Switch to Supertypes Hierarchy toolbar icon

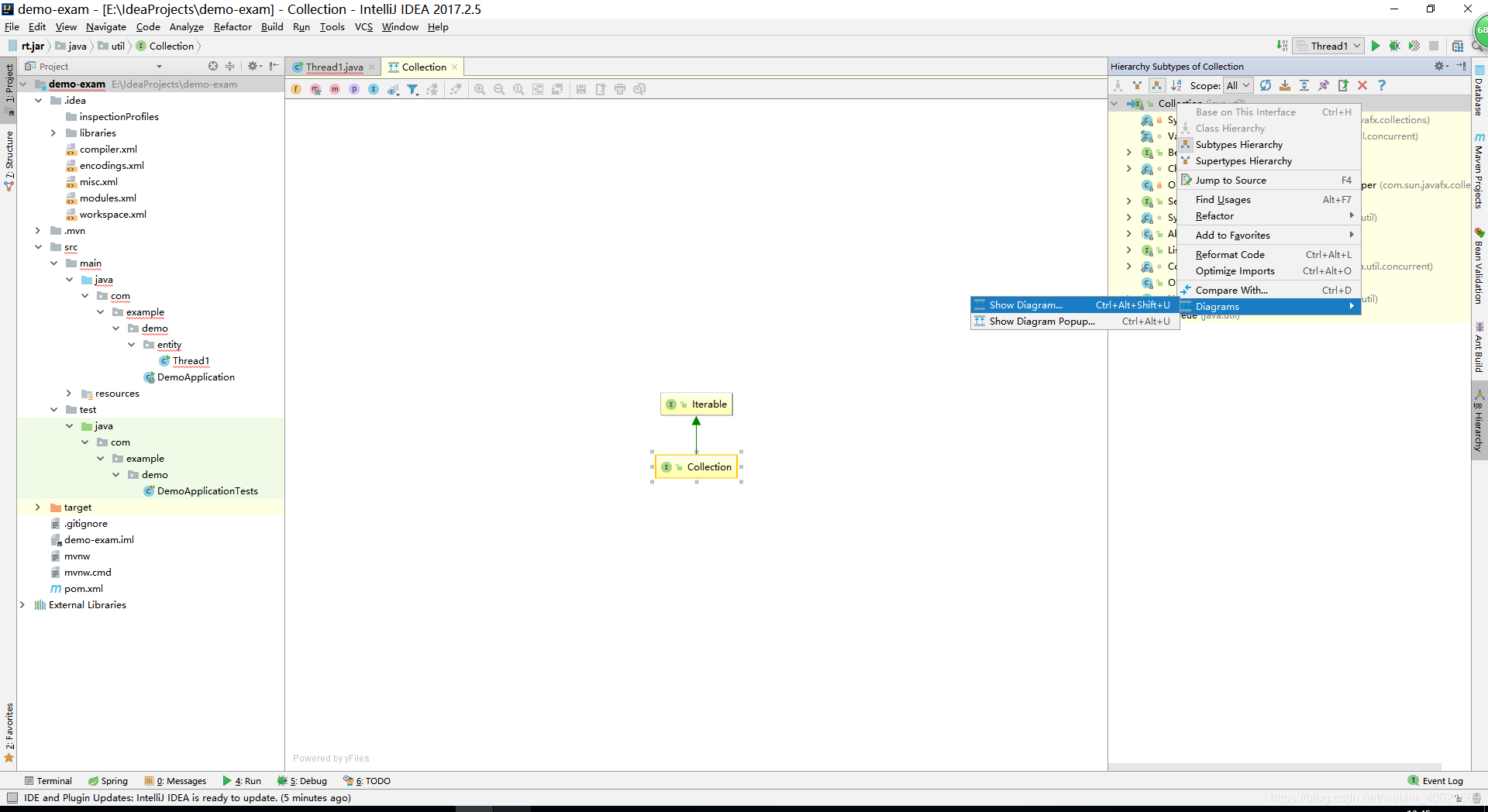click(x=1137, y=85)
